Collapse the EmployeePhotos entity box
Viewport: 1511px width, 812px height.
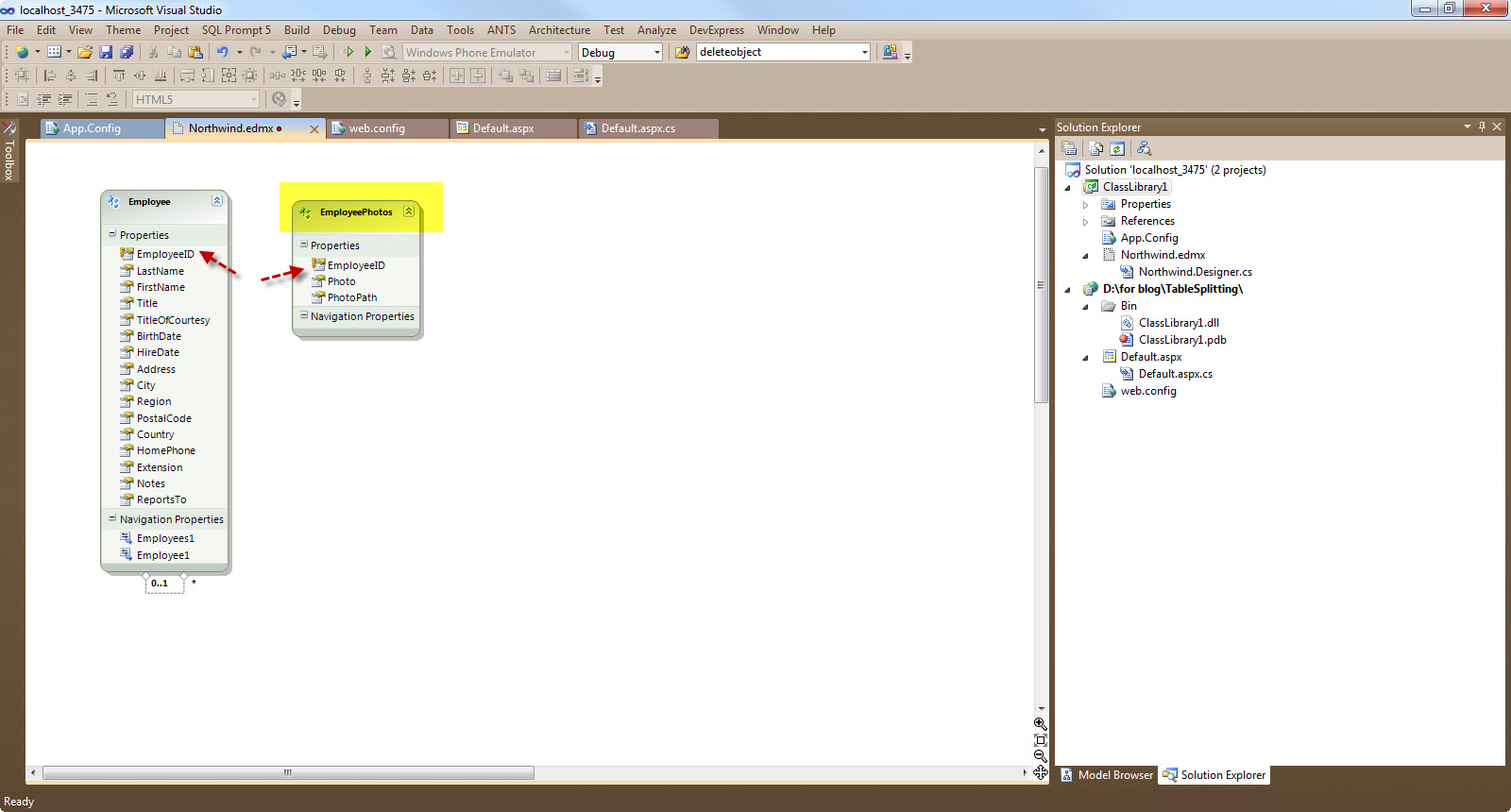tap(409, 211)
